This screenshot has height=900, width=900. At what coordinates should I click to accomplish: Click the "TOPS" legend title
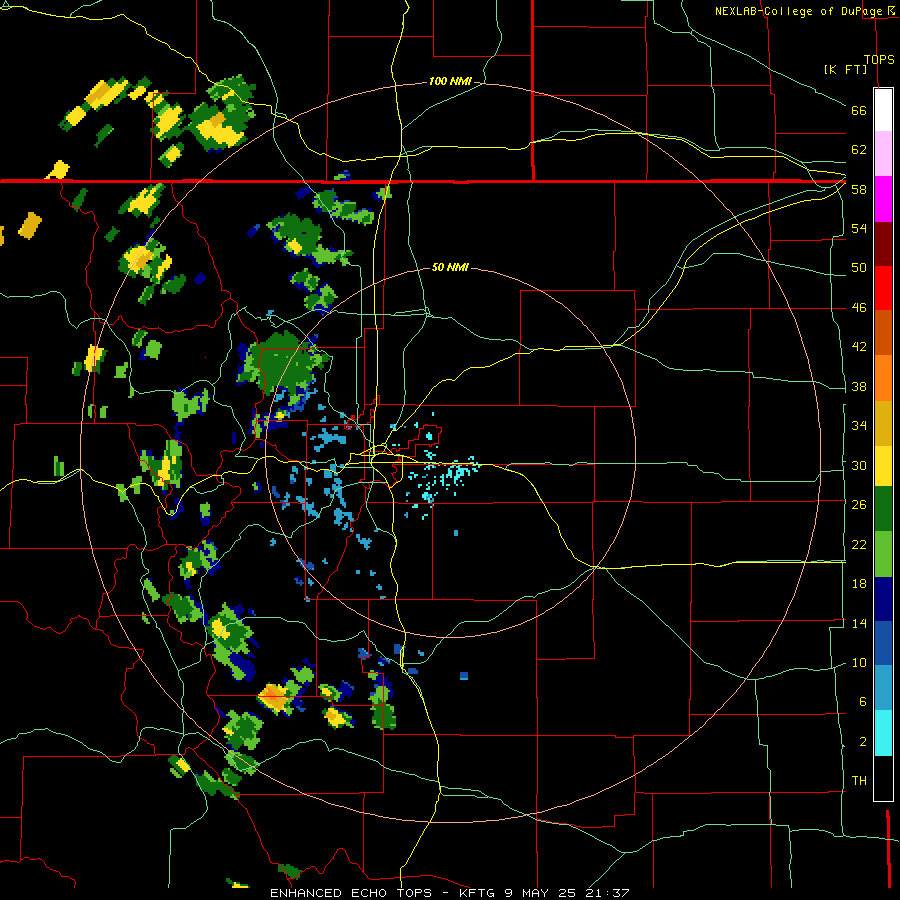tap(879, 60)
